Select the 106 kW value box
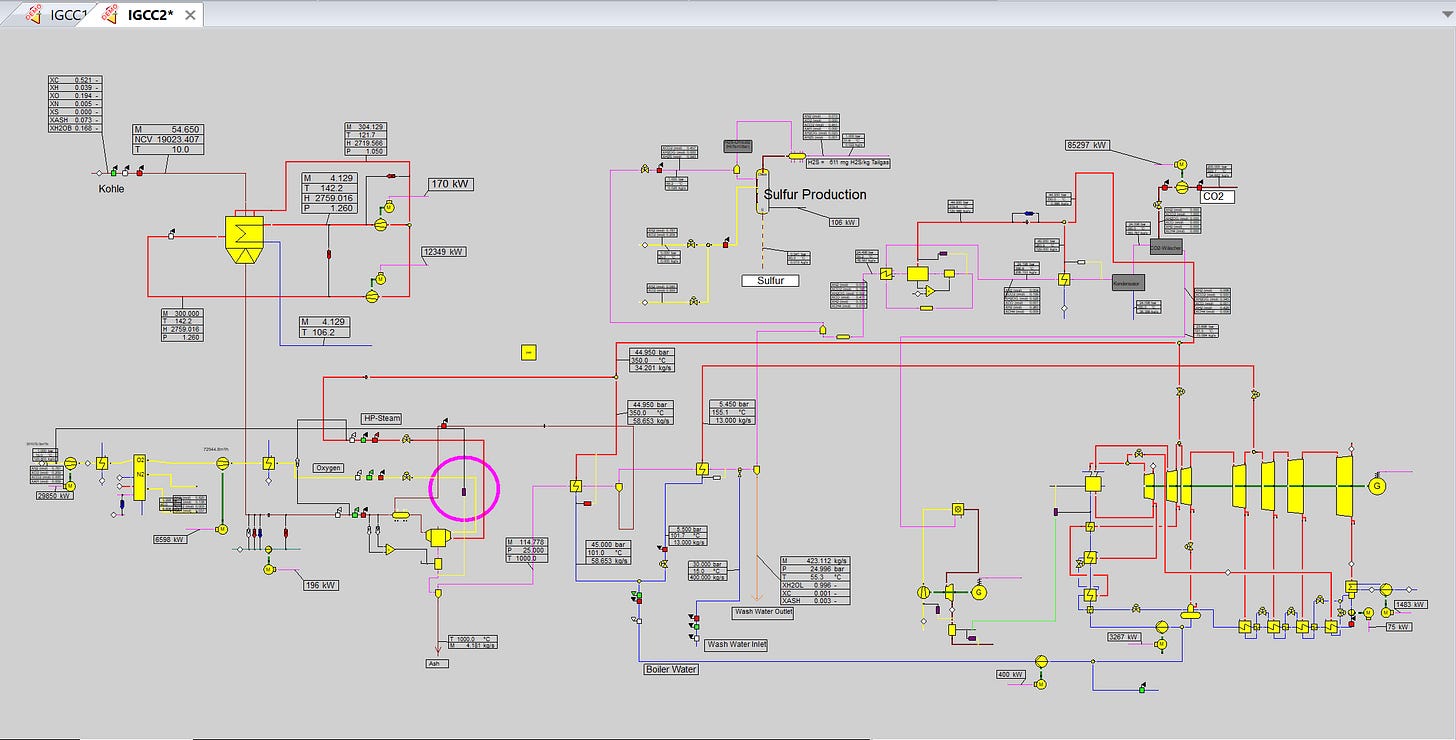The image size is (1456, 740). (x=846, y=222)
